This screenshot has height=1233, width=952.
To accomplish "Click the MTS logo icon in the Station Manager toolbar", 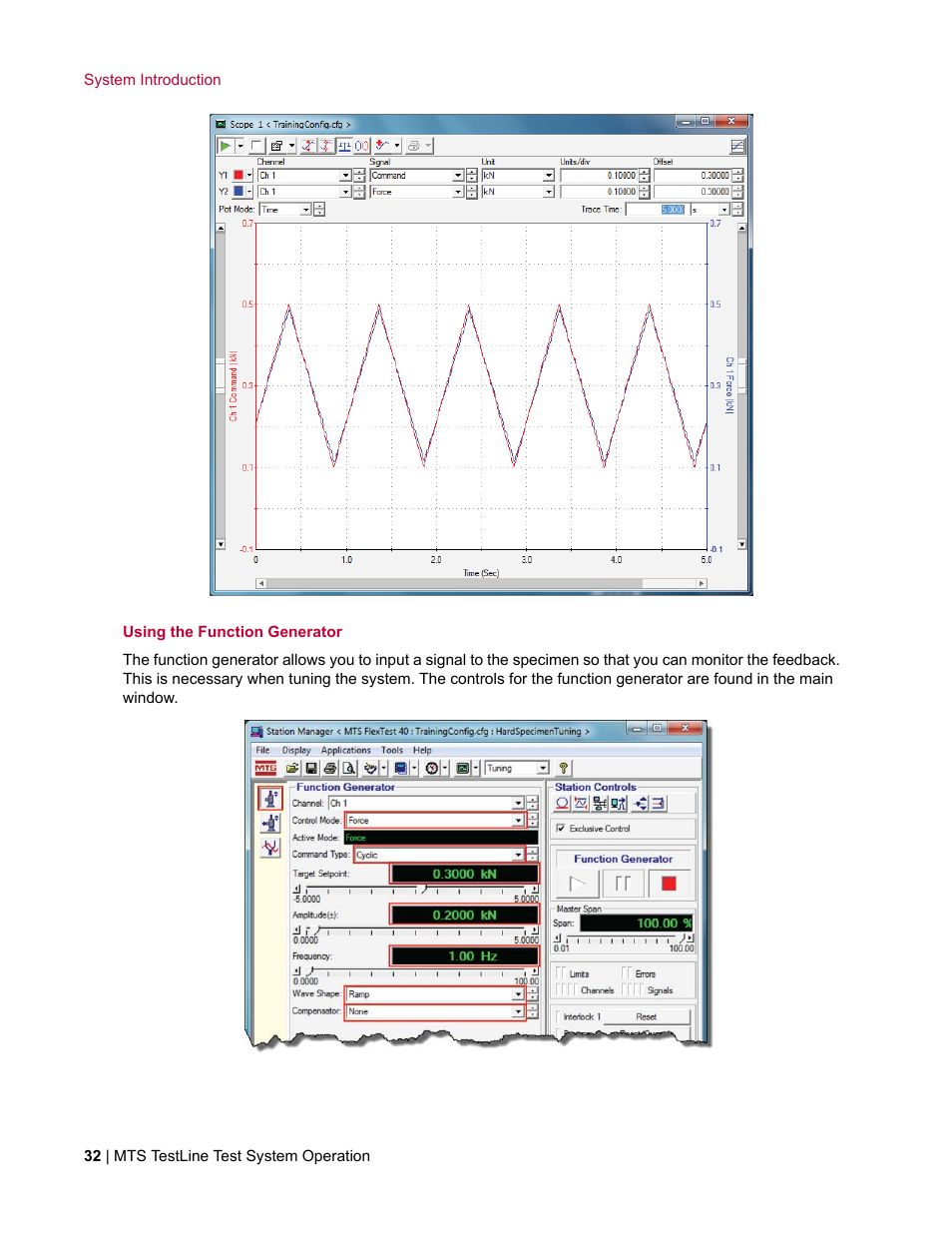I will [x=265, y=768].
